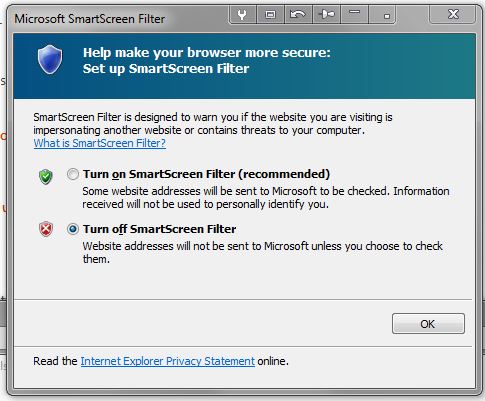Click the pin icon in title bar
Image resolution: width=485 pixels, height=401 pixels.
tap(326, 15)
